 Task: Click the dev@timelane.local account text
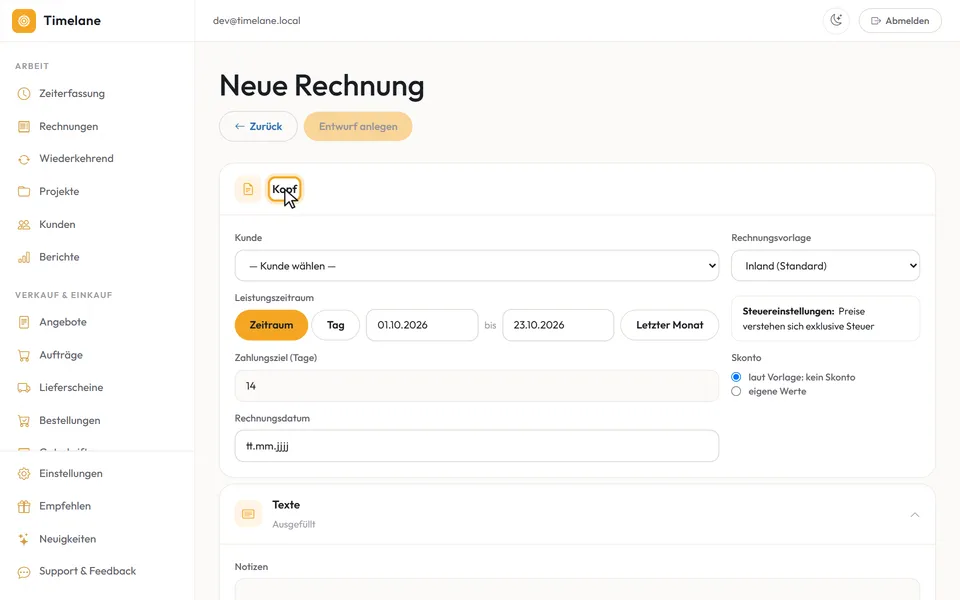point(257,21)
